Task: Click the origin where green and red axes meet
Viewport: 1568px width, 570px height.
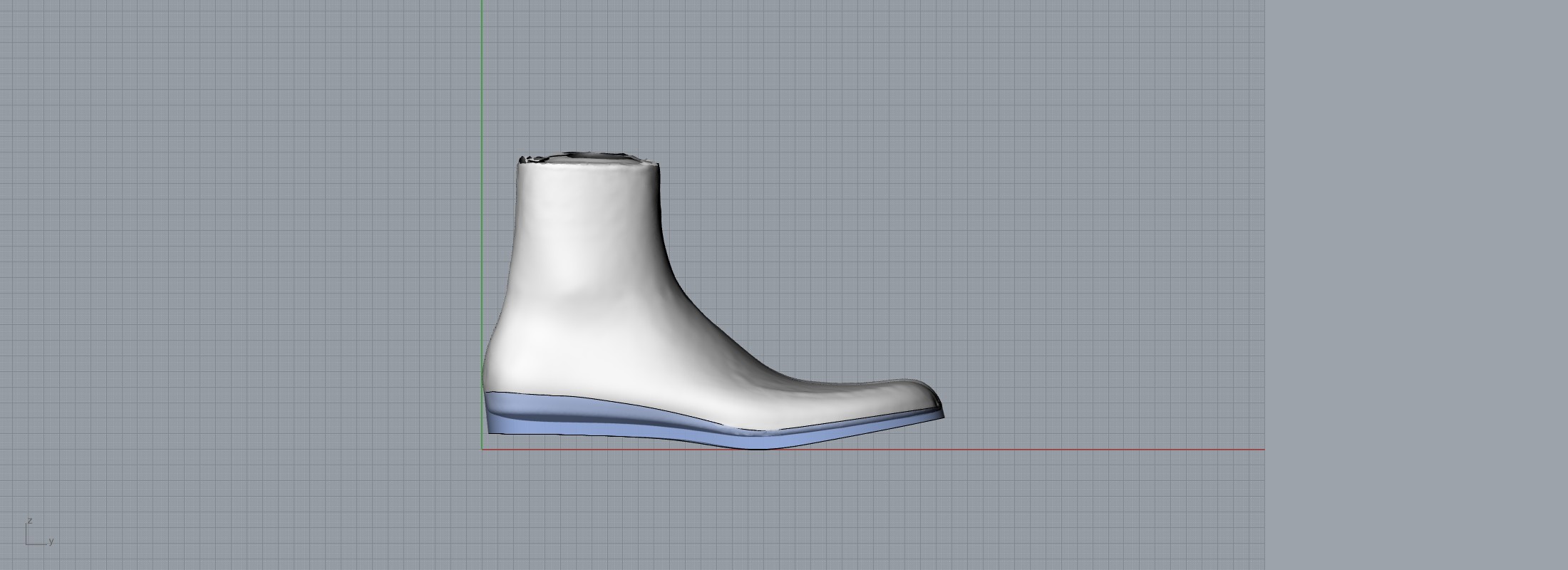Action: [x=482, y=450]
